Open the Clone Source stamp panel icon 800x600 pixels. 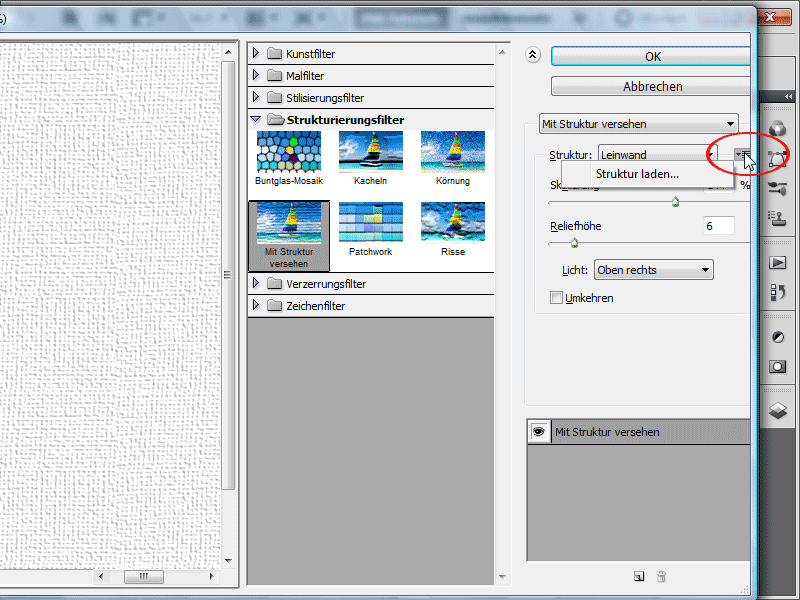778,219
